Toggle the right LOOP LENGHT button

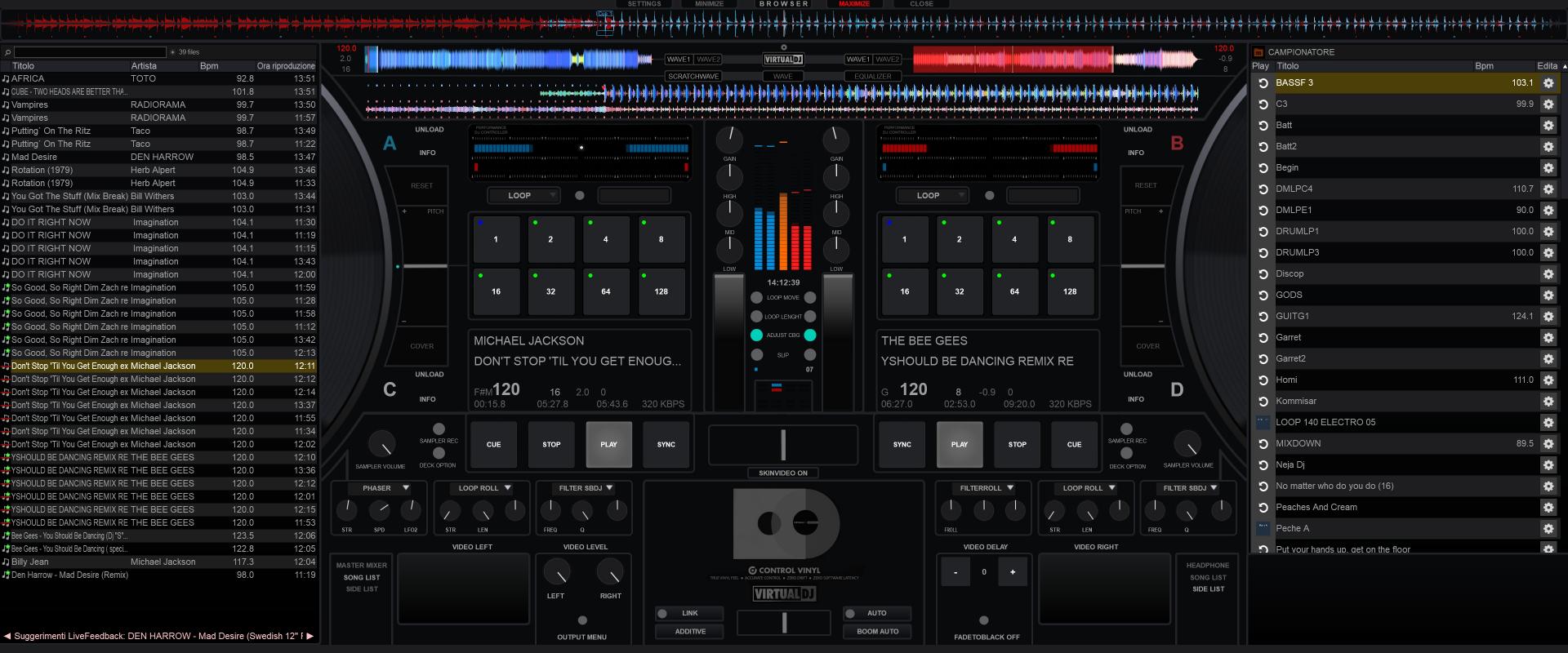coord(810,317)
